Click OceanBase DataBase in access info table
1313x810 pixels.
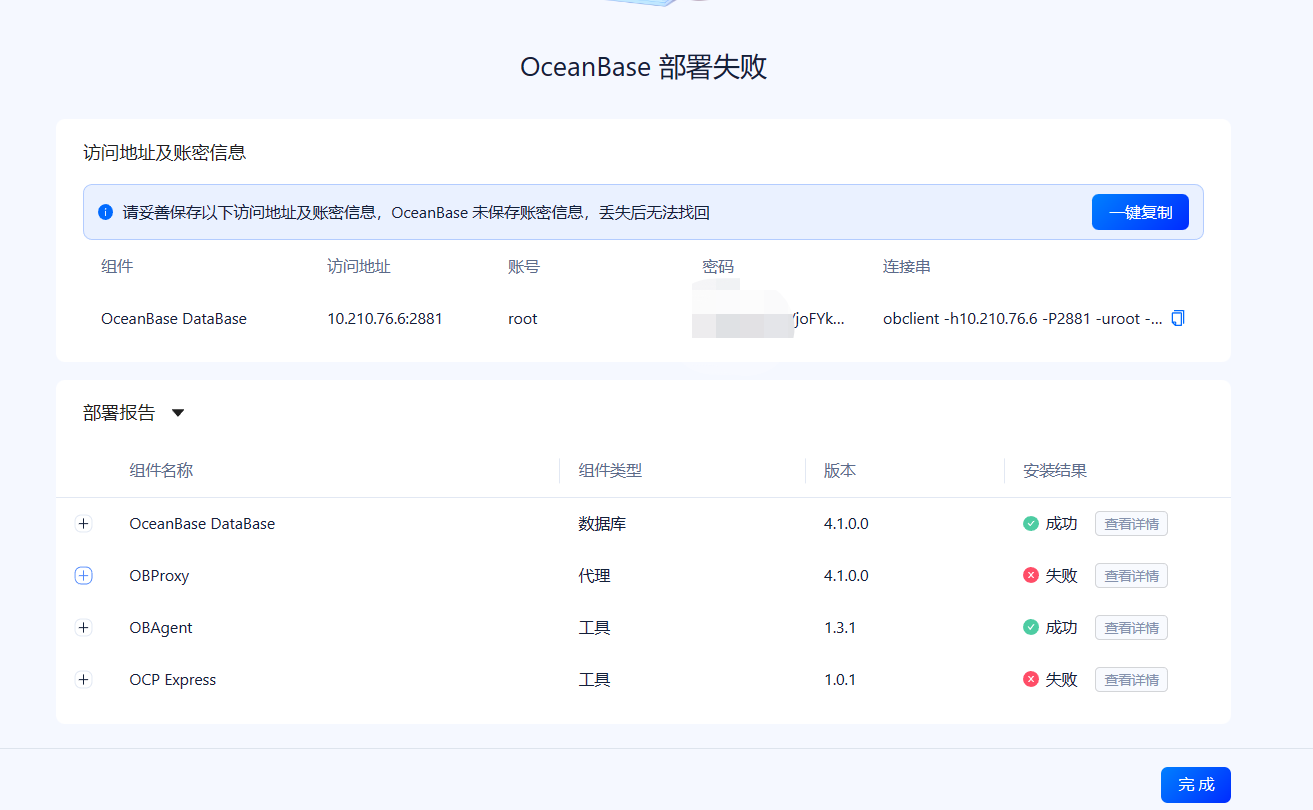[174, 319]
